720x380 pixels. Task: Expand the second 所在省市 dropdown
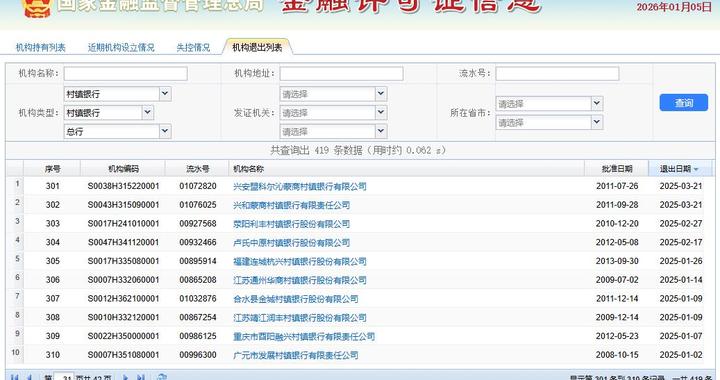[596, 122]
